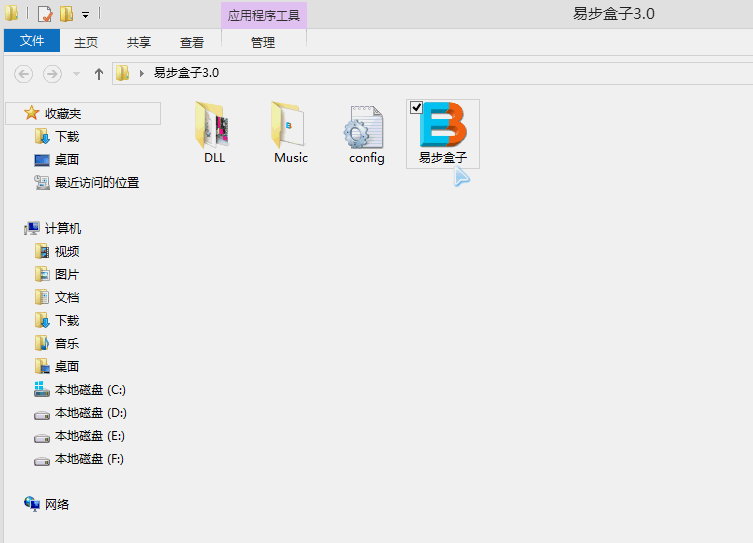This screenshot has height=543, width=753.
Task: Untick the checkbox on 易步盒子 item
Action: click(x=416, y=108)
